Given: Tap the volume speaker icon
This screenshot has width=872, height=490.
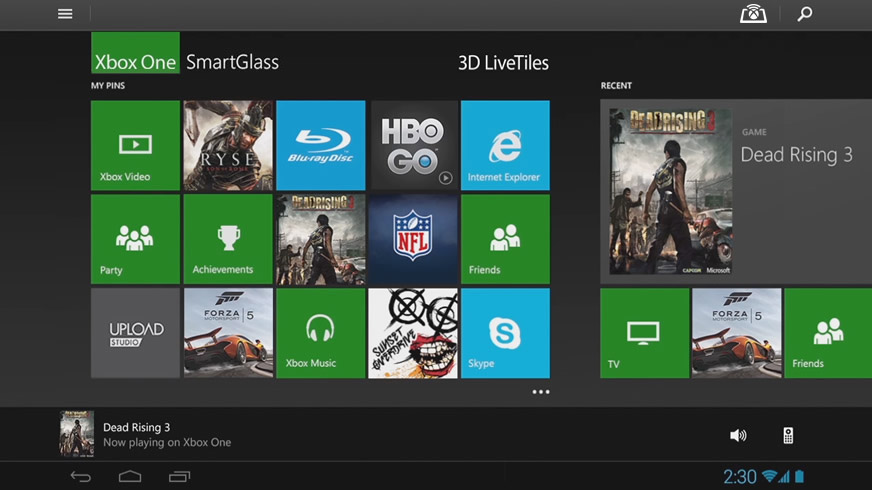Looking at the screenshot, I should point(738,435).
